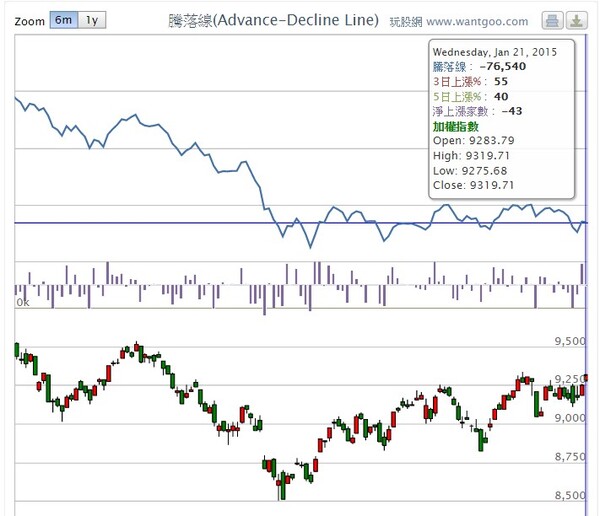
Task: Click the 9,500 price axis label
Action: click(570, 341)
